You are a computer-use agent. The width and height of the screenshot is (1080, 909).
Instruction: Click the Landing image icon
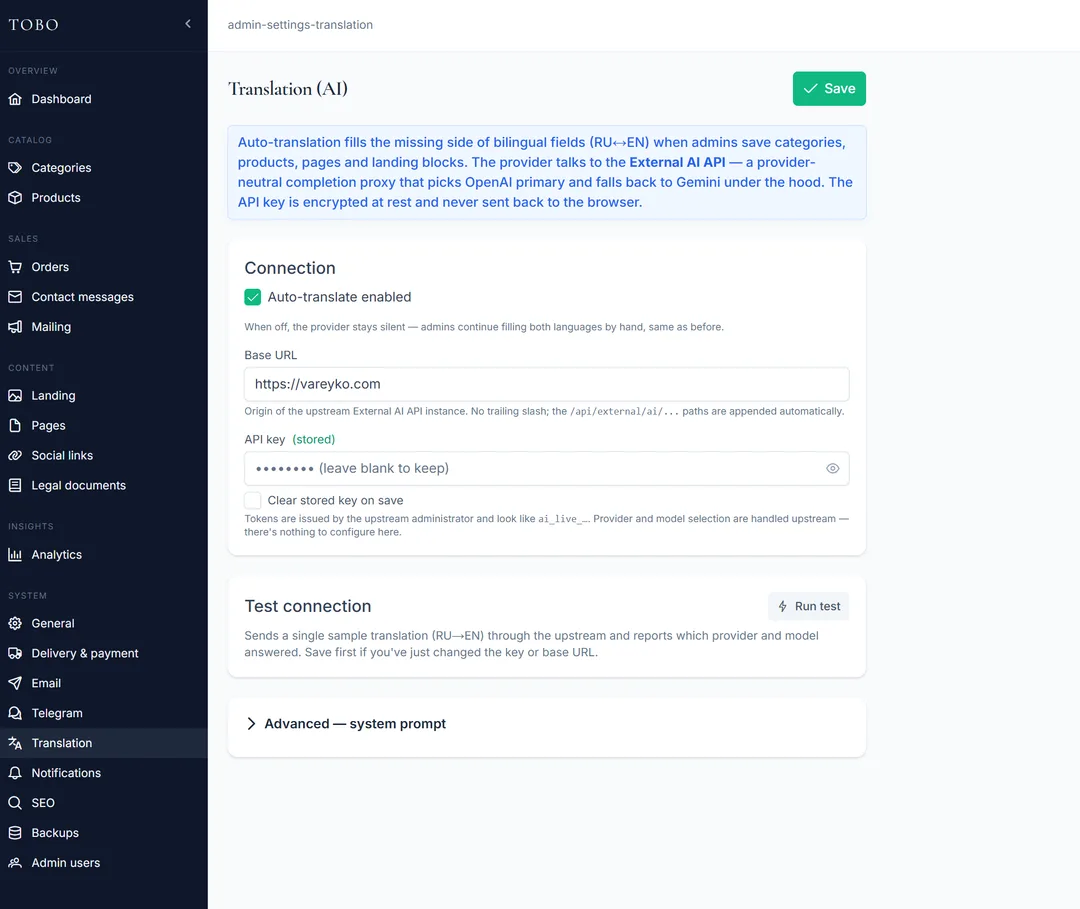[15, 396]
